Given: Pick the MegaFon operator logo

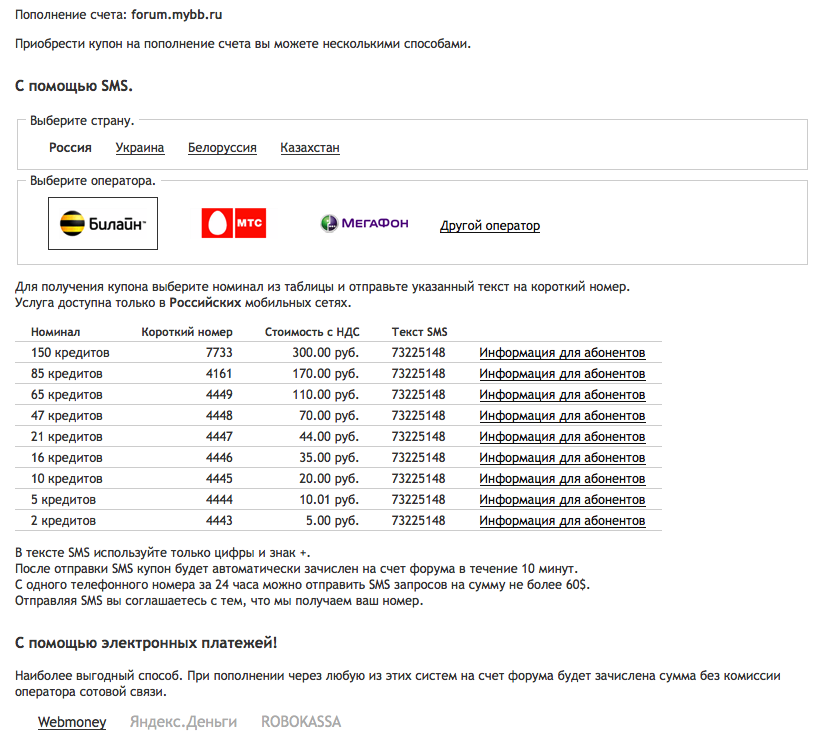Looking at the screenshot, I should (365, 223).
